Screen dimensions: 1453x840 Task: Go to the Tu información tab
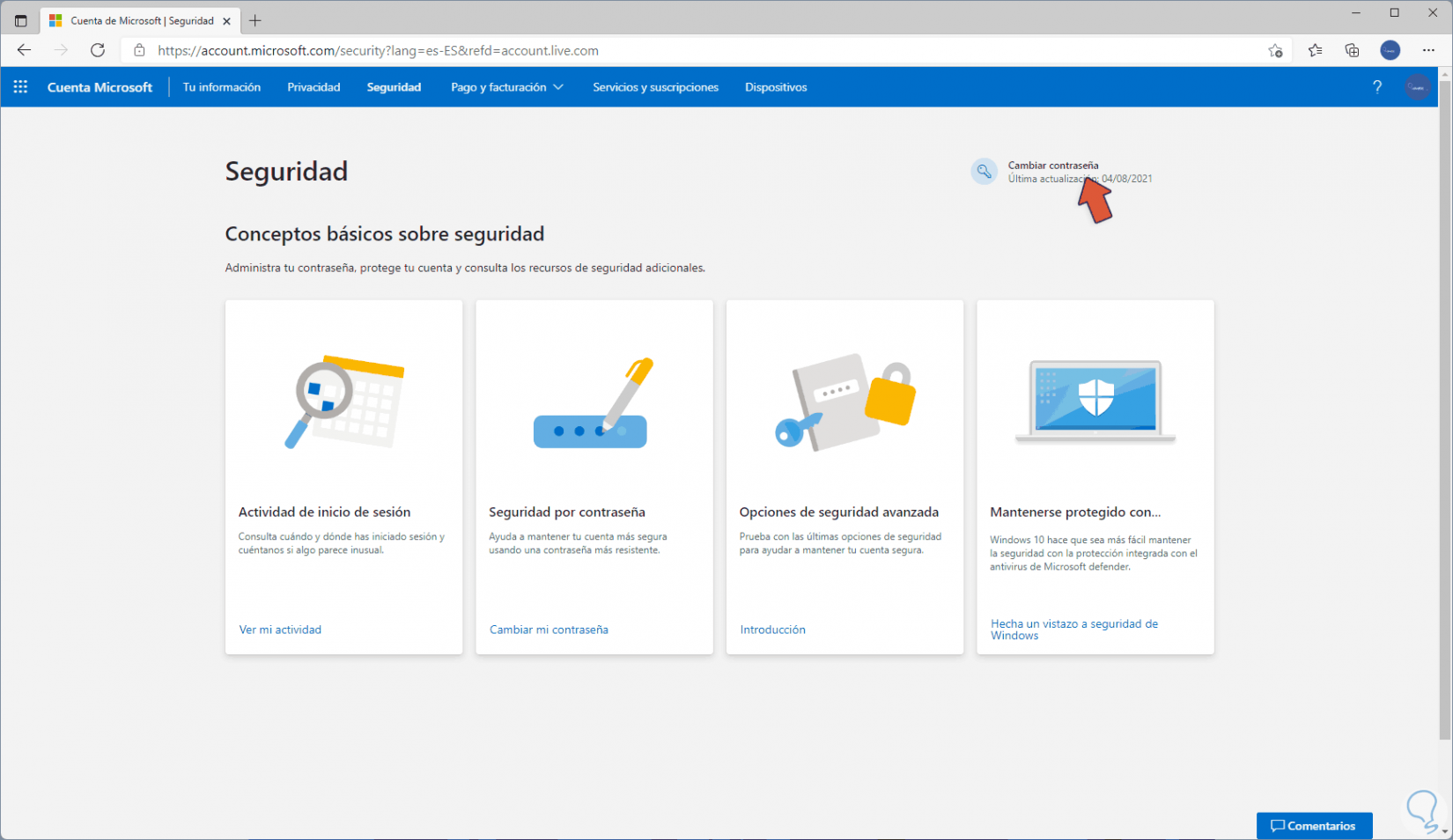(x=222, y=87)
